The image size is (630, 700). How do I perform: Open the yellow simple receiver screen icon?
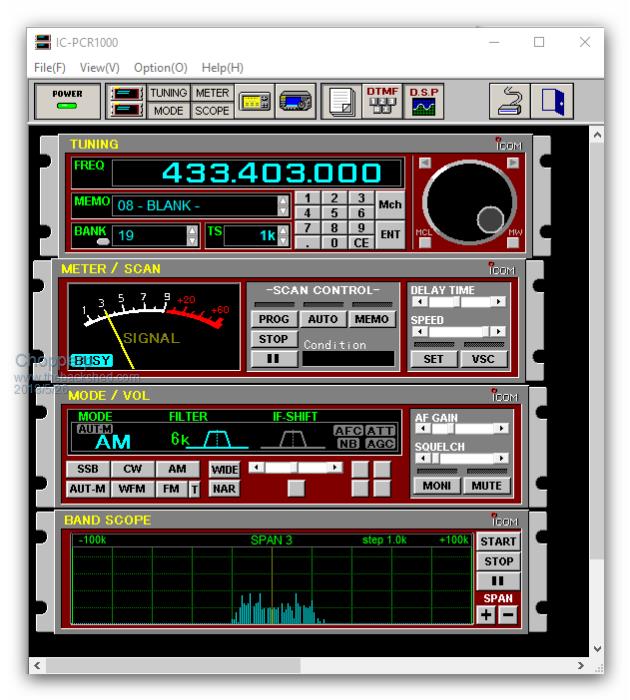tap(255, 101)
